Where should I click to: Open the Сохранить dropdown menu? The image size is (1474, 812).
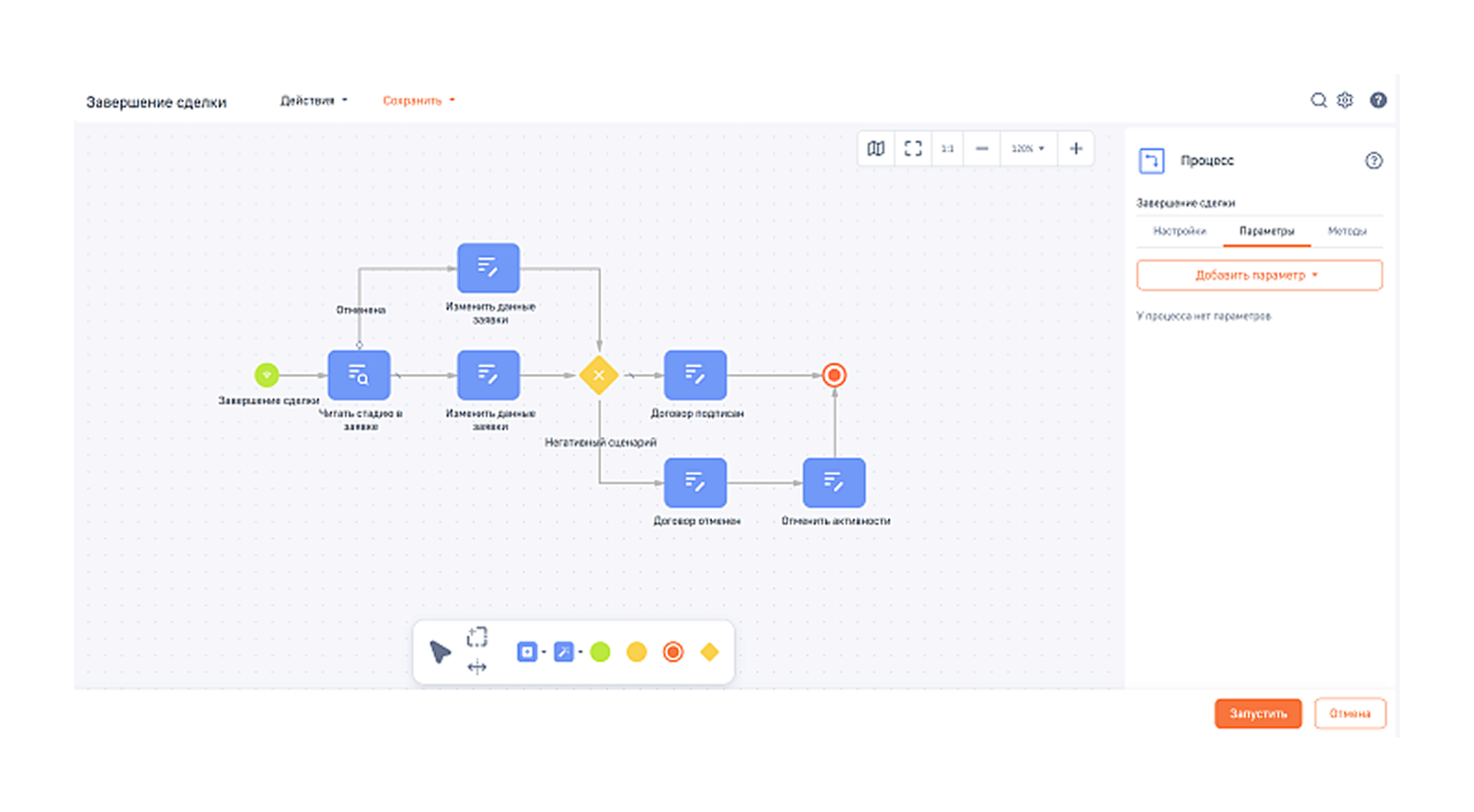(x=419, y=100)
